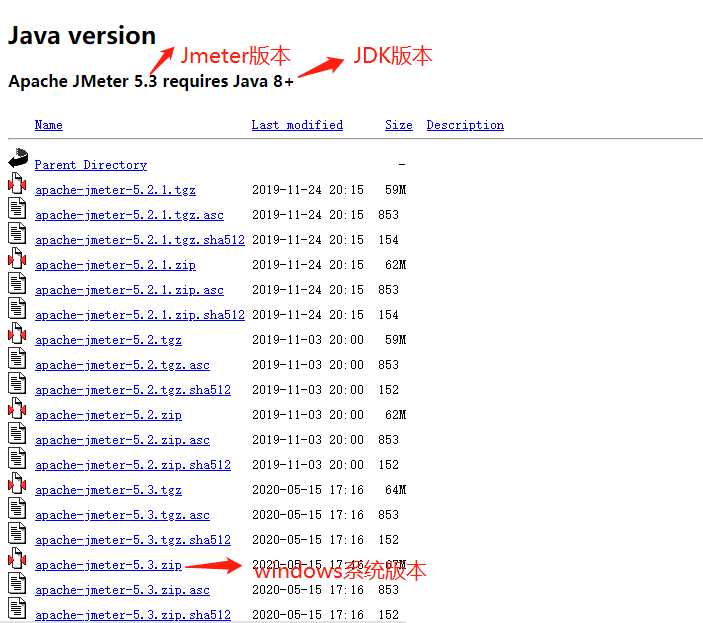Viewport: 703px width, 623px height.
Task: Click the document icon for apache-jmeter-5.2.1.tgz.sha512
Action: [17, 234]
